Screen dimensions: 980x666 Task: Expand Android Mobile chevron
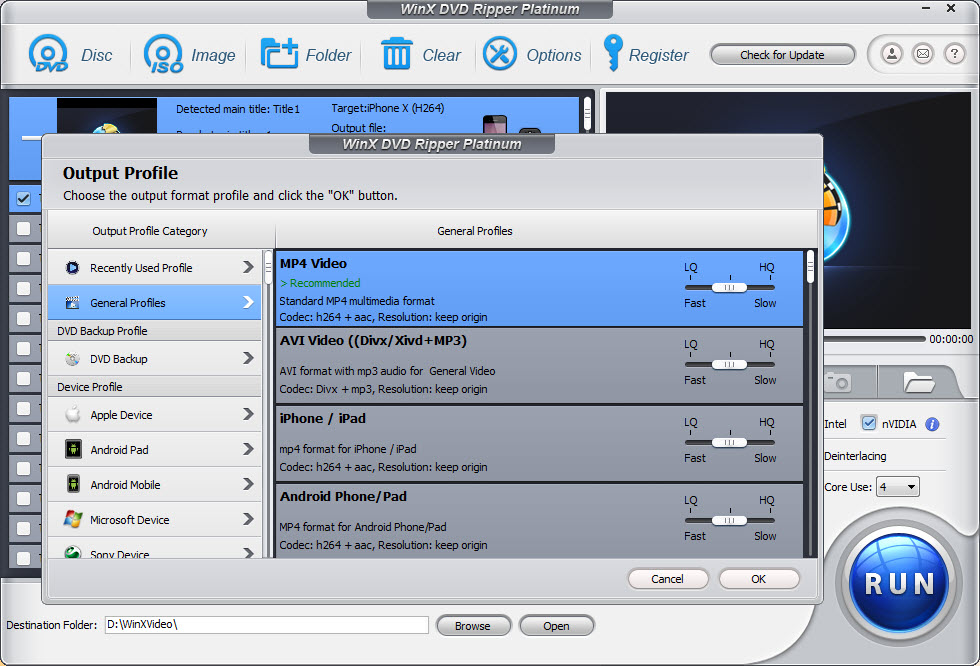(248, 484)
